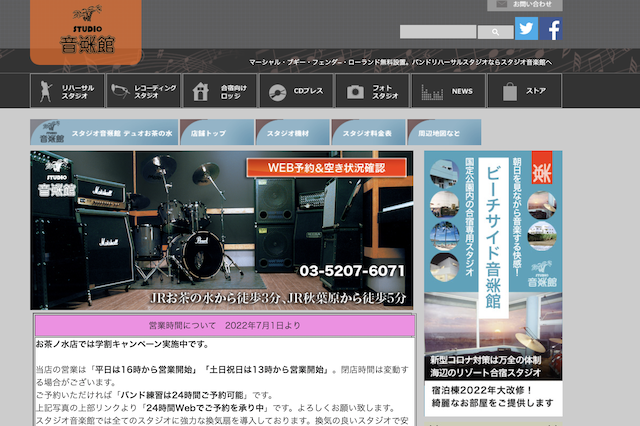Image resolution: width=640 pixels, height=426 pixels.
Task: Click the Studio 音楽館 orange logo
Action: (86, 32)
